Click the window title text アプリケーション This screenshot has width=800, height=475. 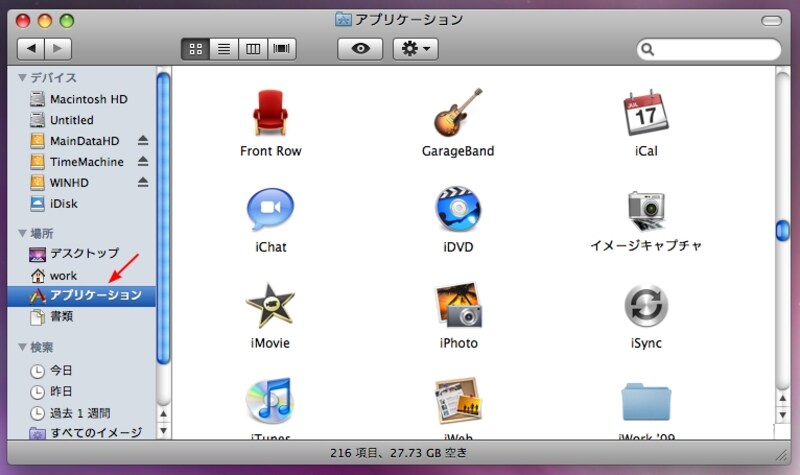click(409, 19)
